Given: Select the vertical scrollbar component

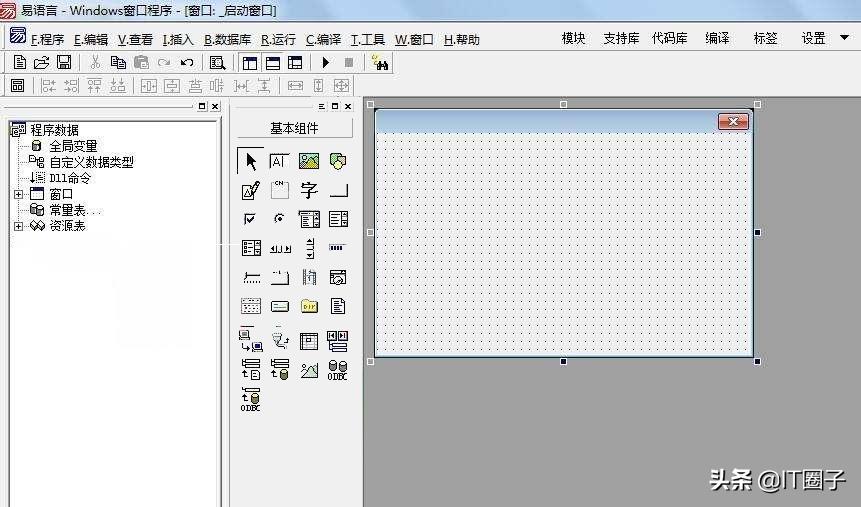Looking at the screenshot, I should coord(310,248).
